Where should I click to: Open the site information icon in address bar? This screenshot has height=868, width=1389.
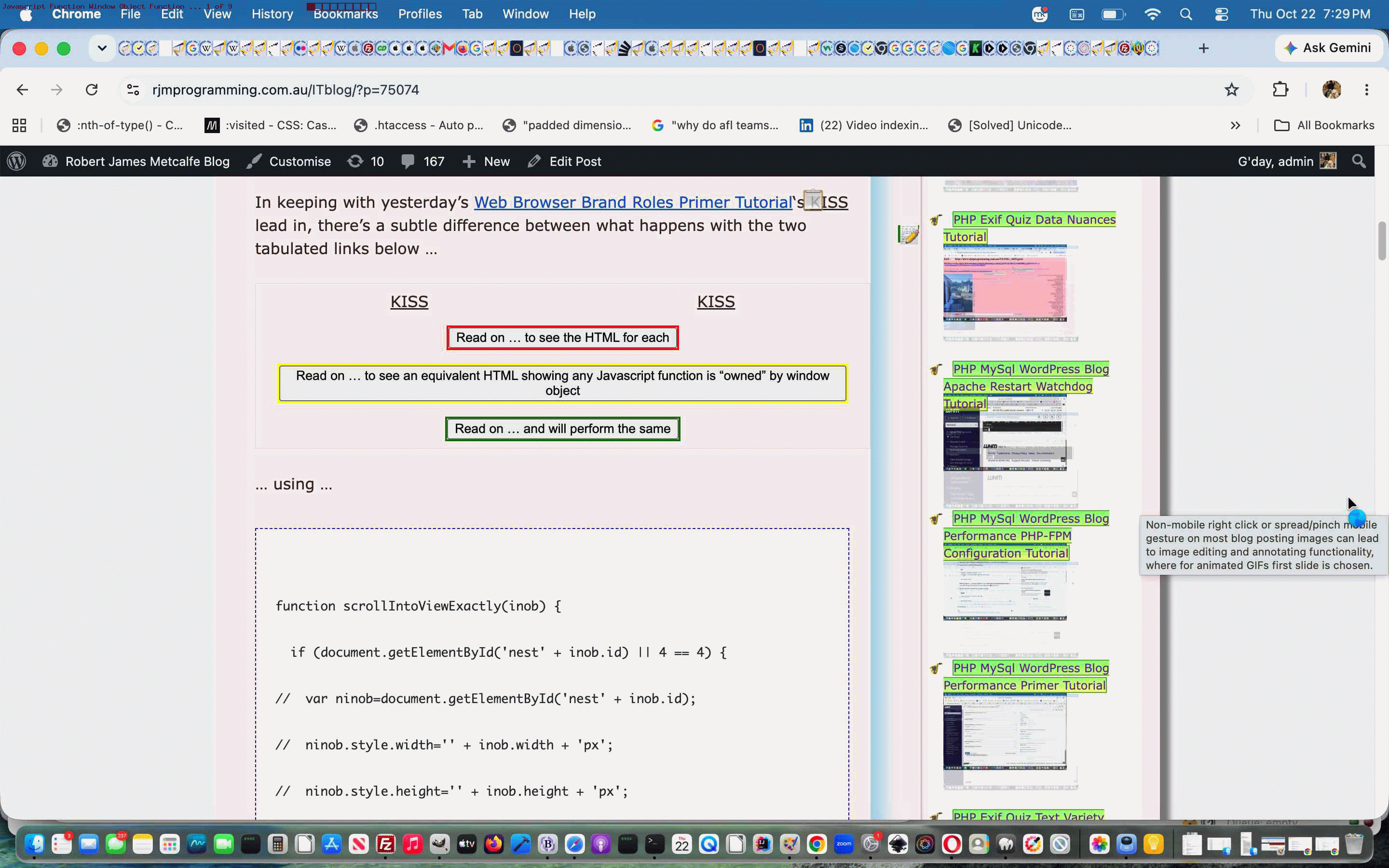tap(133, 90)
